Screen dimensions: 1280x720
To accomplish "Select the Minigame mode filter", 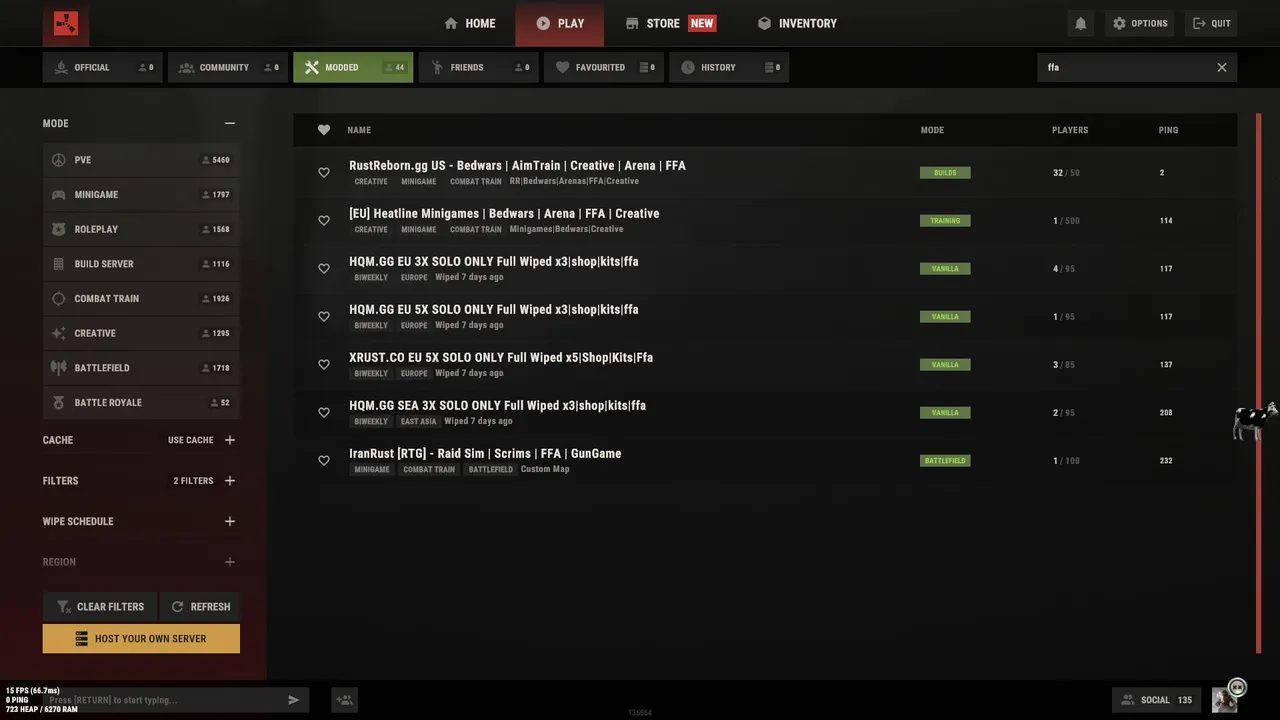I will click(141, 195).
